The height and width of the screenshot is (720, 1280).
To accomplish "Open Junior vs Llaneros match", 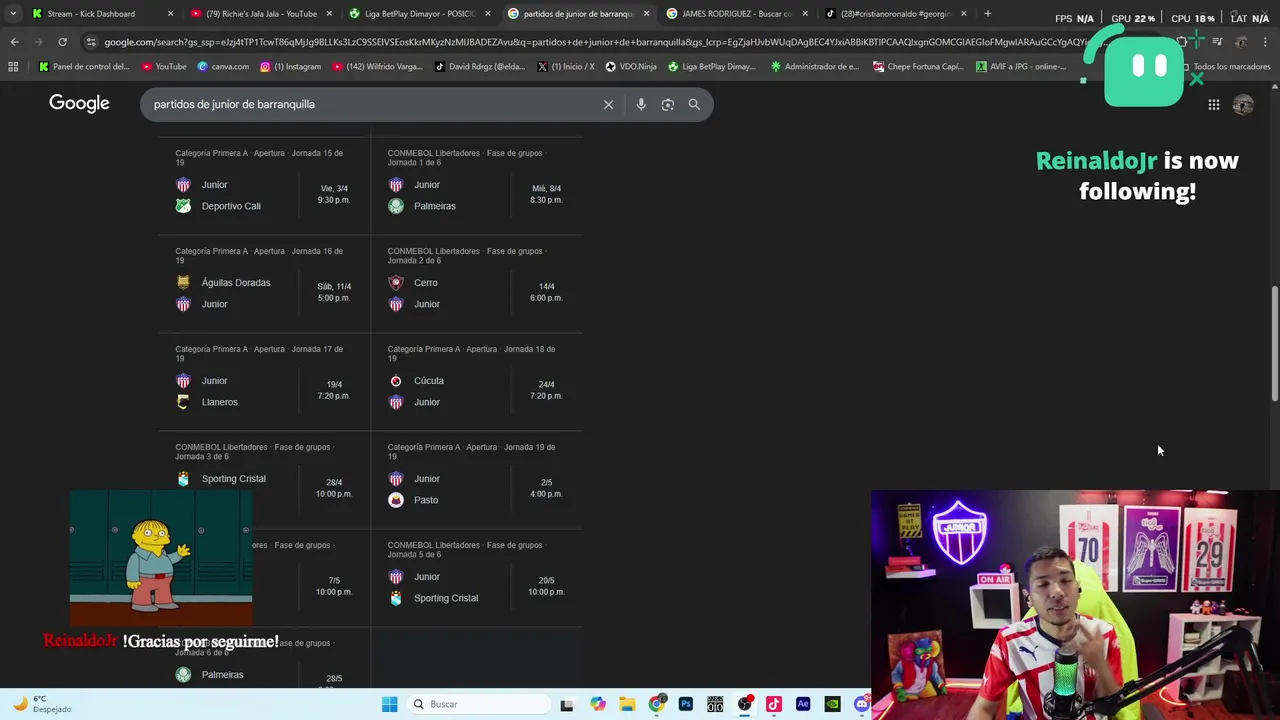I will tap(264, 383).
